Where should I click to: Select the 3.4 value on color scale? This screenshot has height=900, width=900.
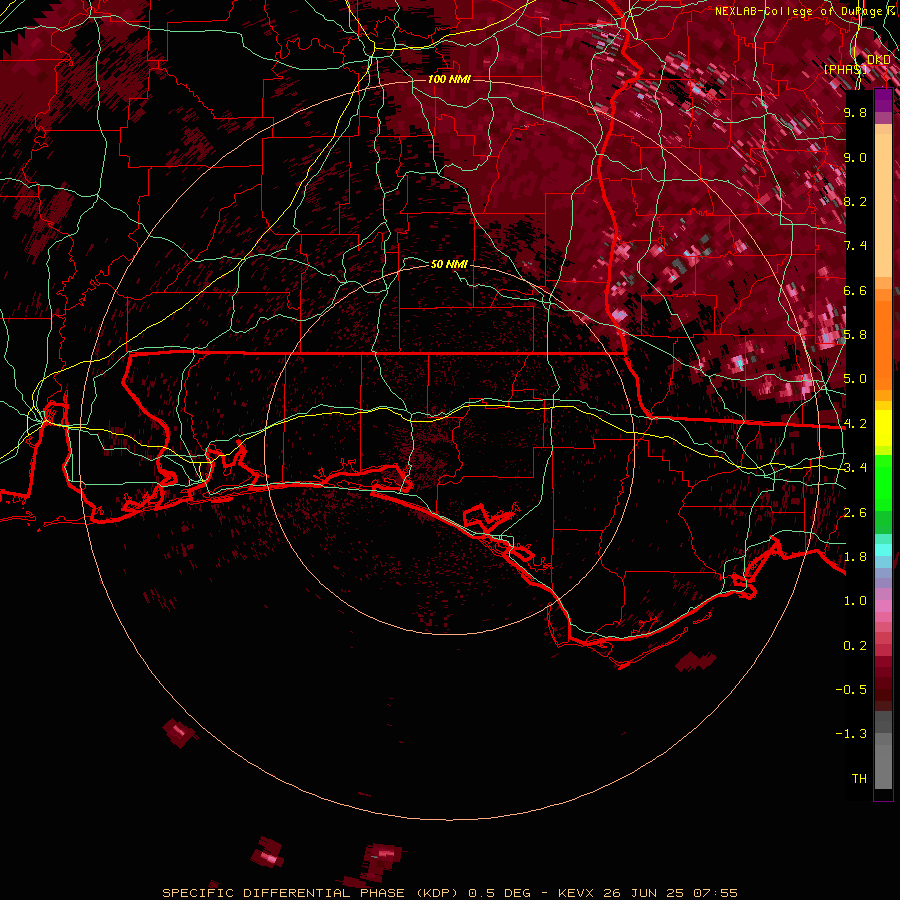pos(855,468)
